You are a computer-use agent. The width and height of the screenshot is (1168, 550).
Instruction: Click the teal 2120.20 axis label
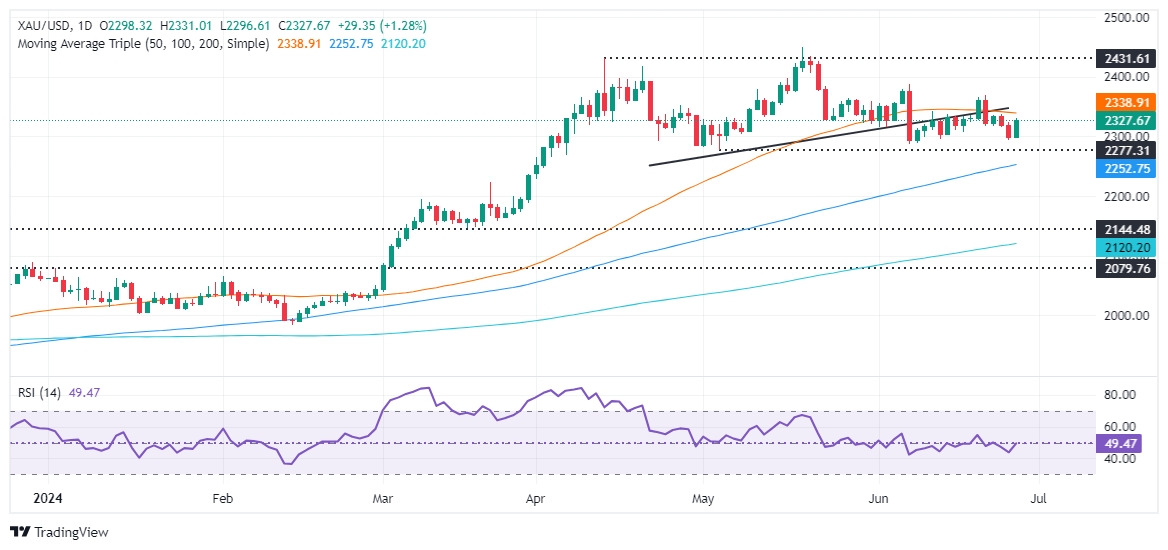pyautogui.click(x=1125, y=248)
